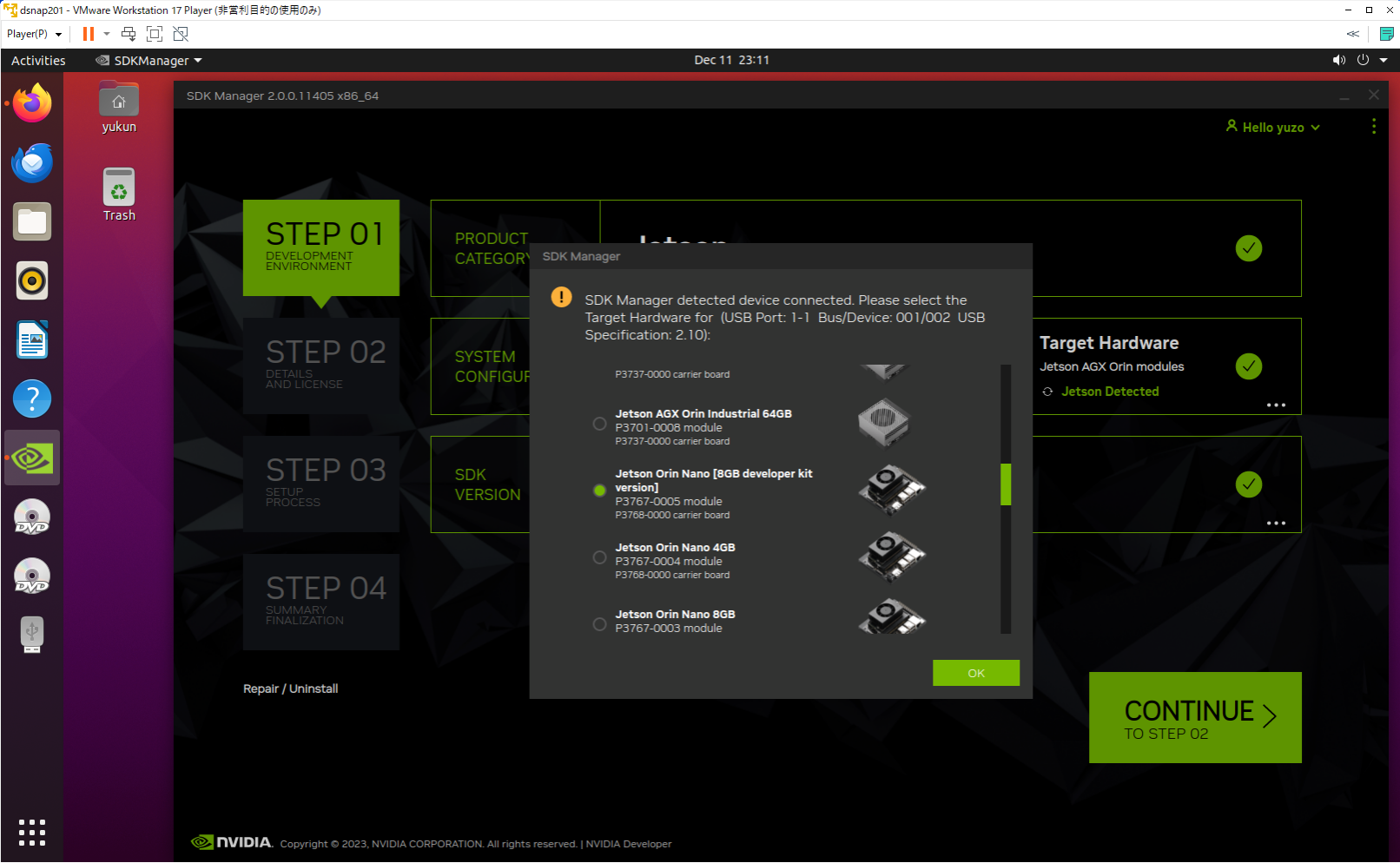Viewport: 1400px width, 863px height.
Task: Show Applications grid
Action: [x=32, y=833]
